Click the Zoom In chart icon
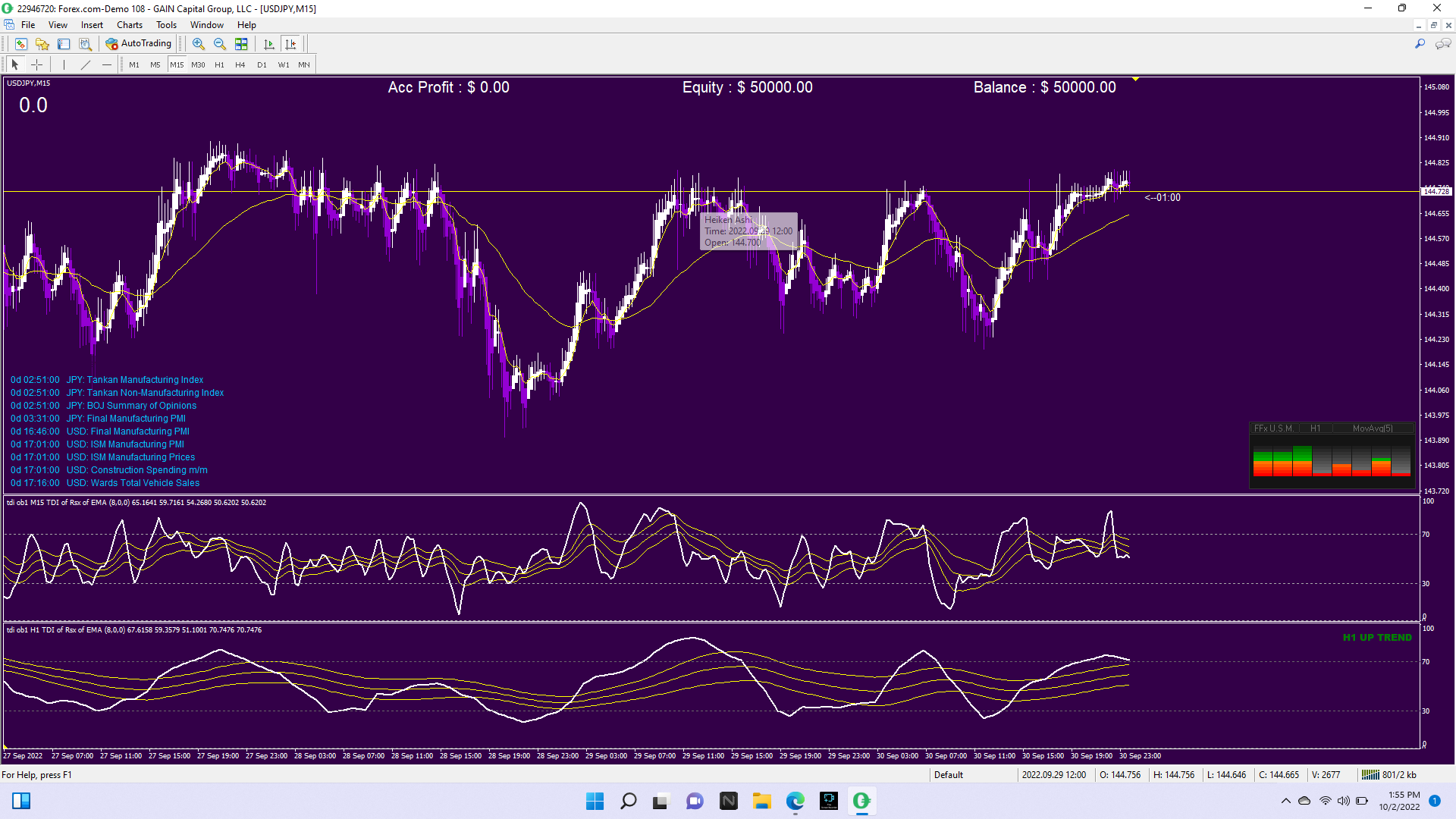Viewport: 1456px width, 819px height. (x=198, y=44)
